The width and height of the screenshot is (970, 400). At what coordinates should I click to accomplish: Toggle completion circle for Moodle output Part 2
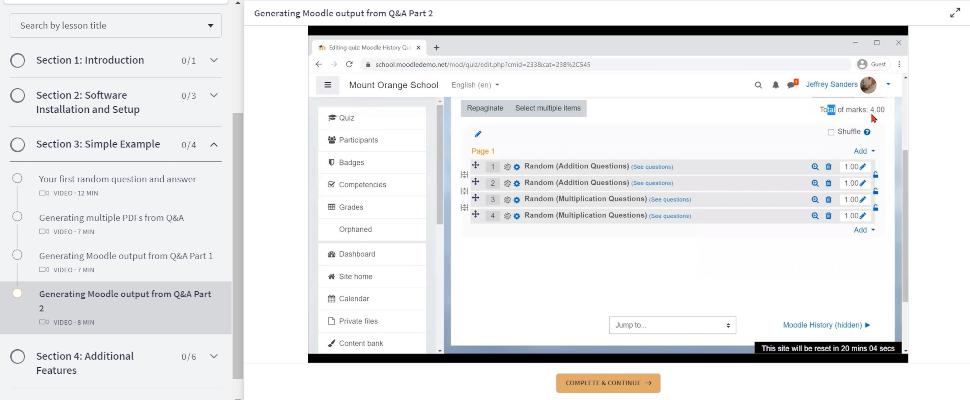tap(17, 293)
